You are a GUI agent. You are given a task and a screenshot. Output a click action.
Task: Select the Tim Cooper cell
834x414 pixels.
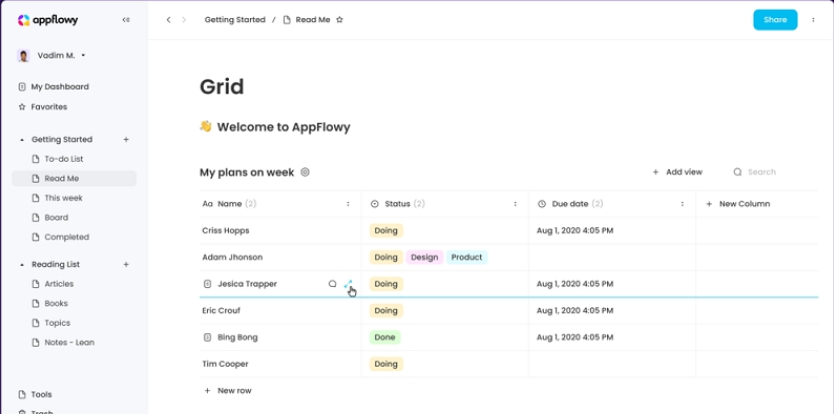280,364
